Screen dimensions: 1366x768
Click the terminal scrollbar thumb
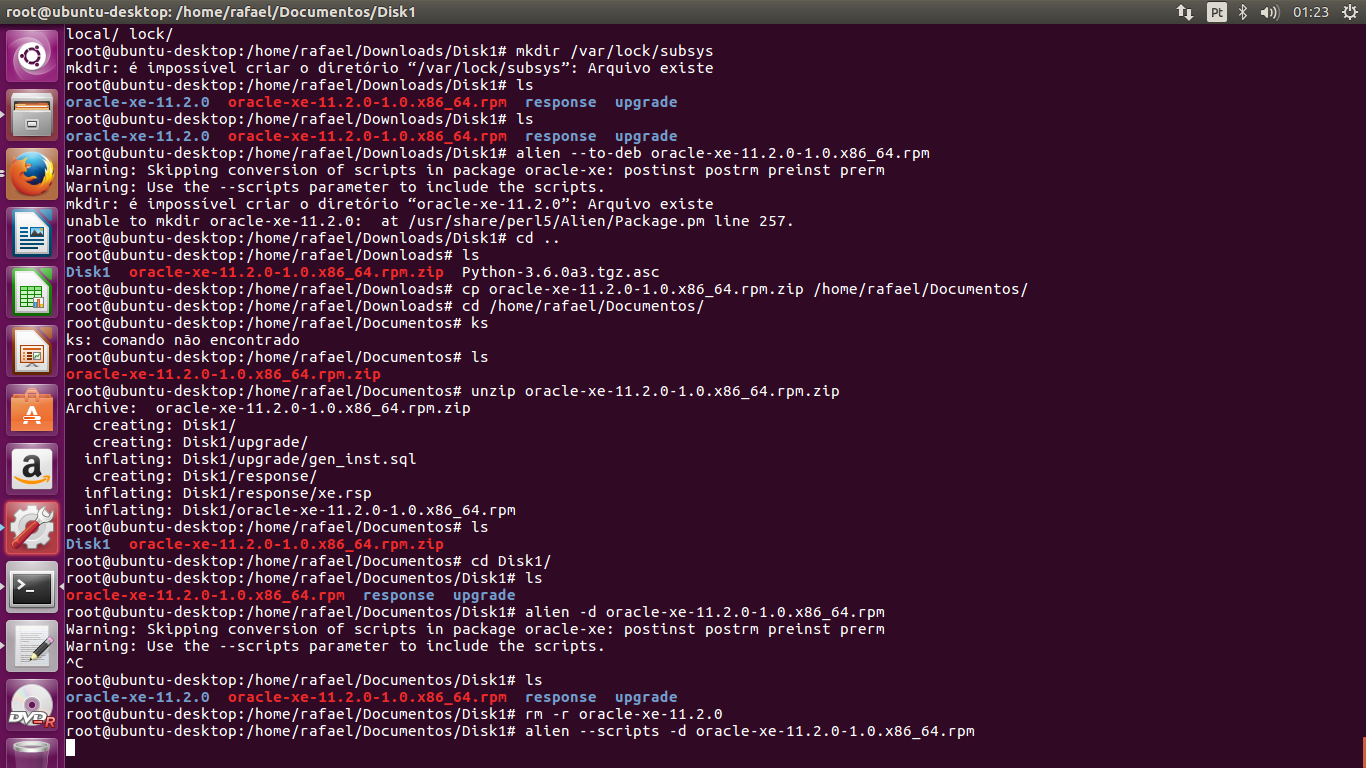click(1362, 752)
